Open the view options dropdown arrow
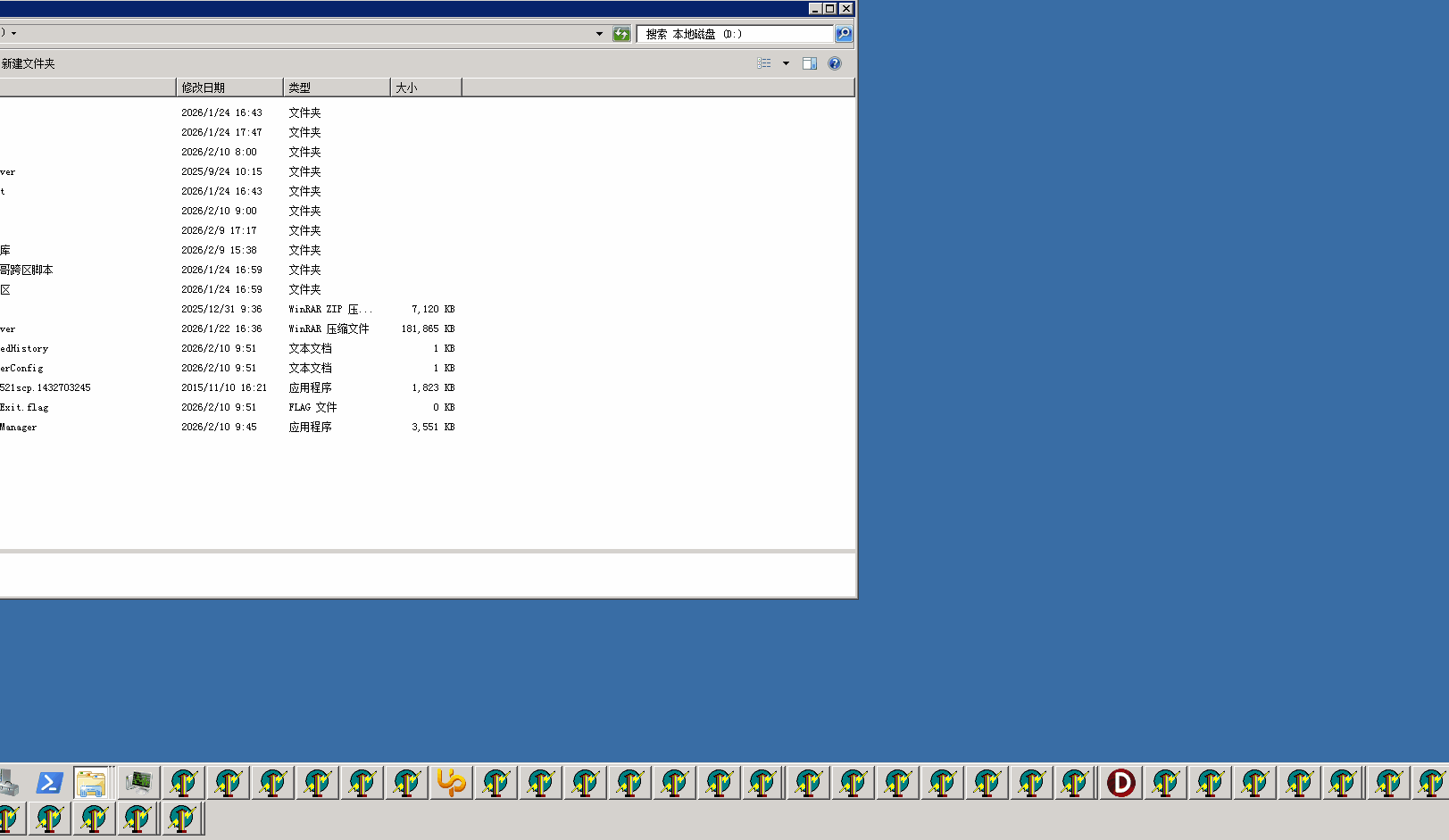The image size is (1449, 840). (x=786, y=63)
